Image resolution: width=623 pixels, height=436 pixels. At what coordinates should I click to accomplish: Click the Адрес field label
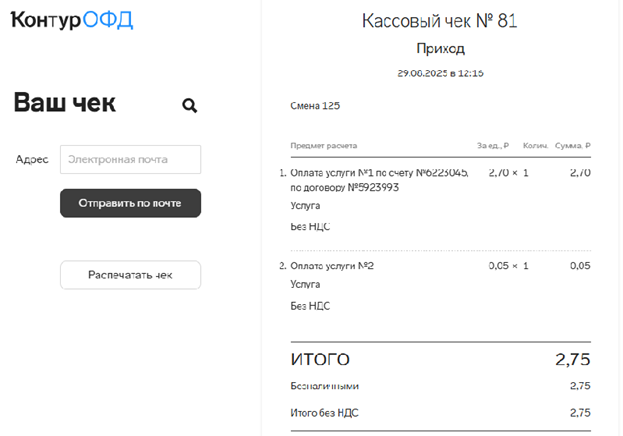pos(32,159)
